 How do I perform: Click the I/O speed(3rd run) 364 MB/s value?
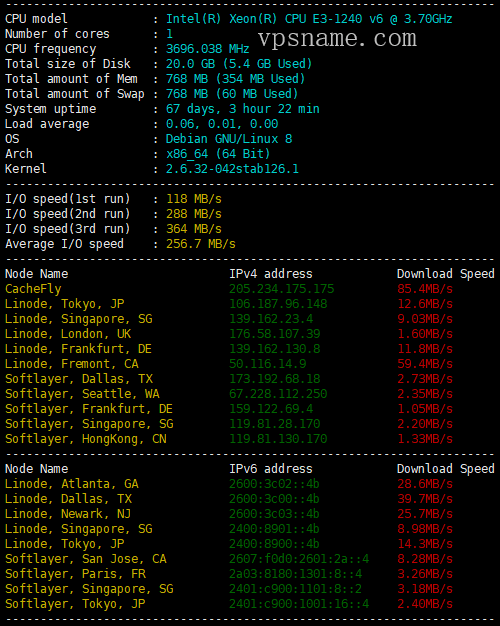pos(194,229)
